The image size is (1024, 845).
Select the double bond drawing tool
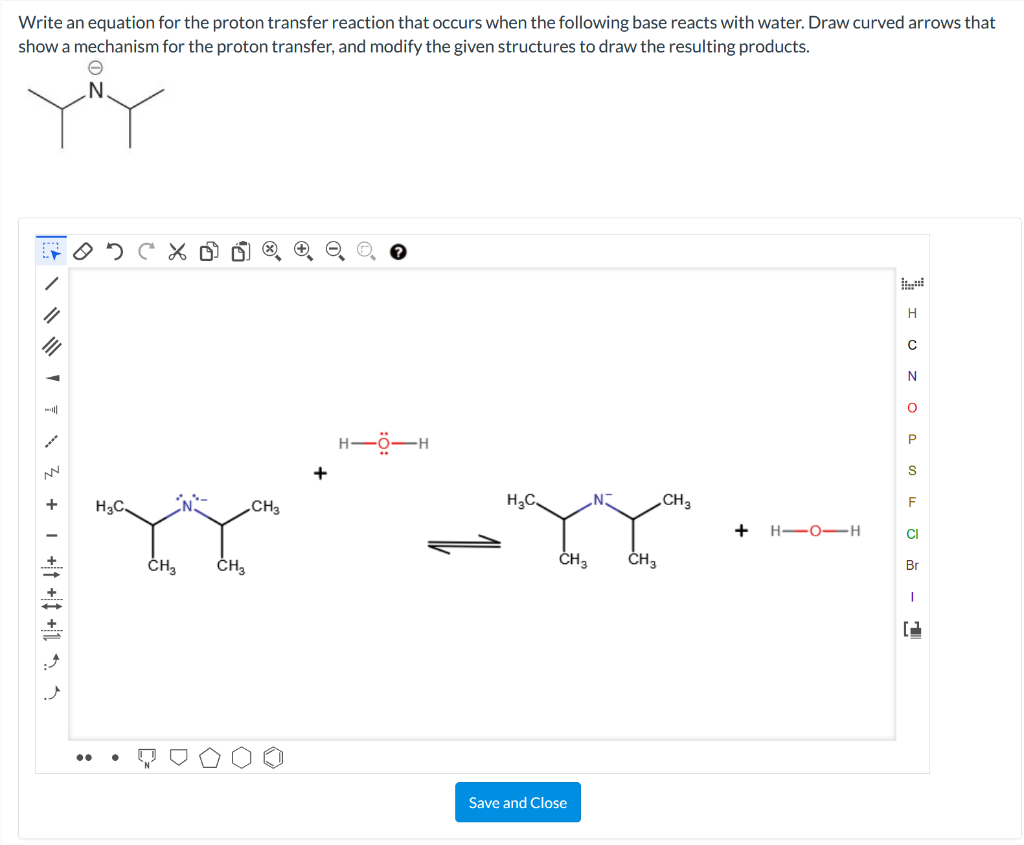click(51, 315)
